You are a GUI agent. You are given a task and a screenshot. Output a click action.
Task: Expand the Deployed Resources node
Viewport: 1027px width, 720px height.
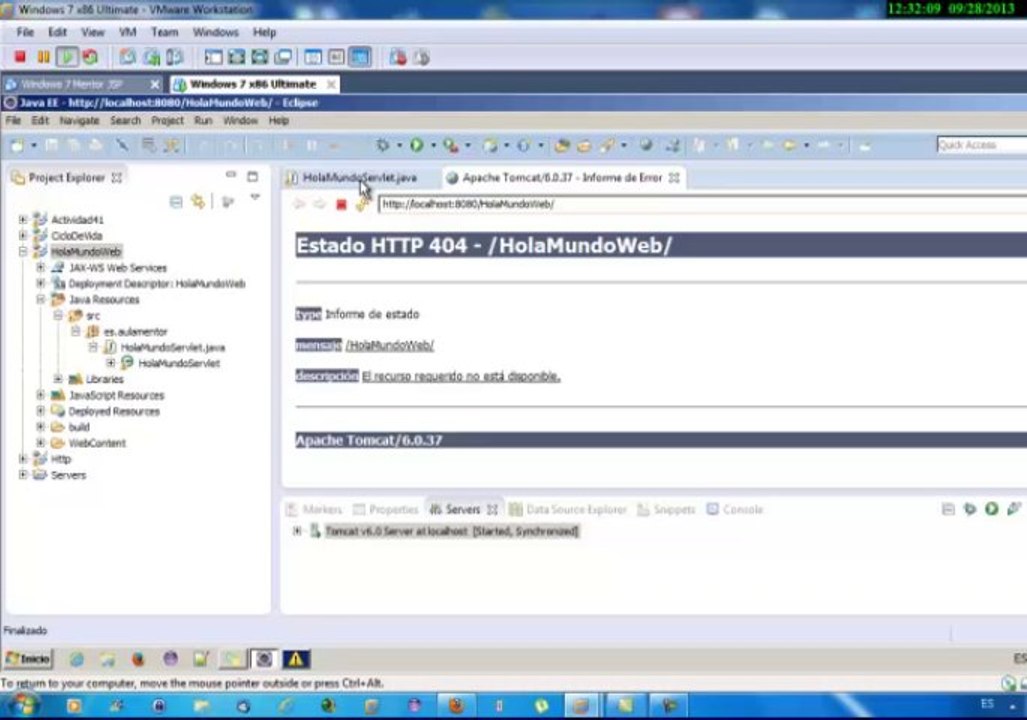point(41,411)
